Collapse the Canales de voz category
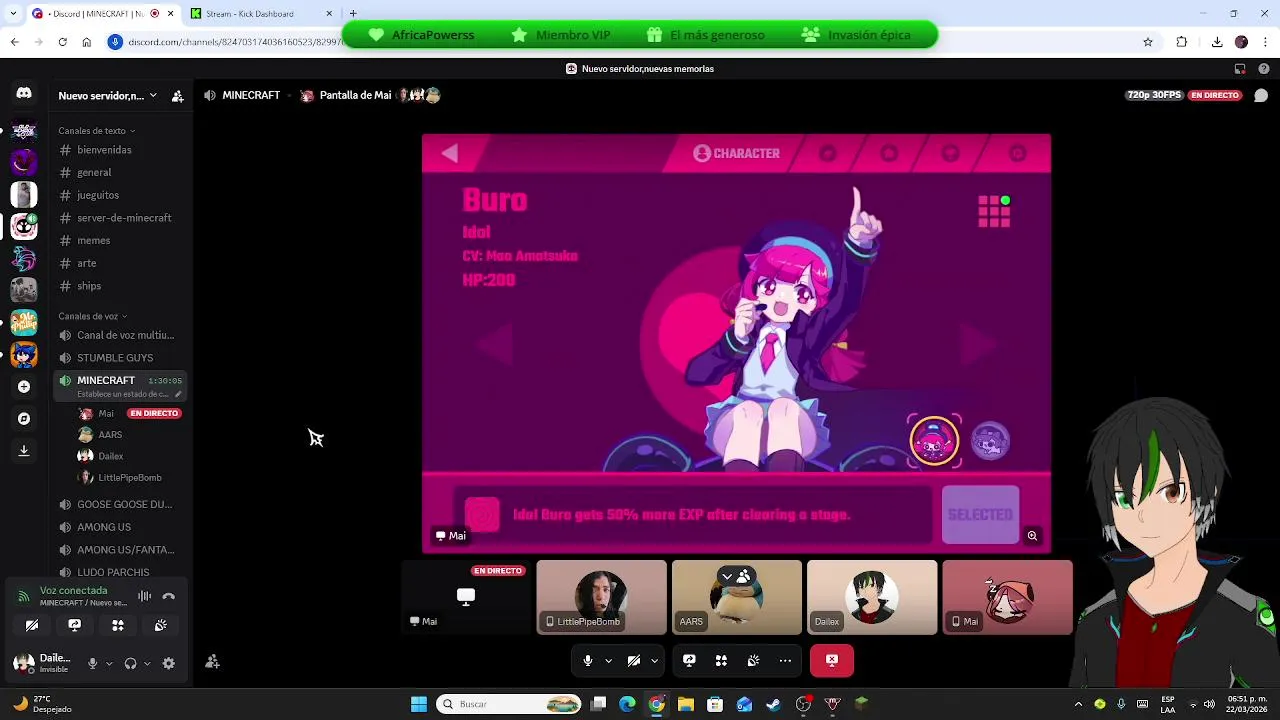This screenshot has height=720, width=1280. coord(93,316)
